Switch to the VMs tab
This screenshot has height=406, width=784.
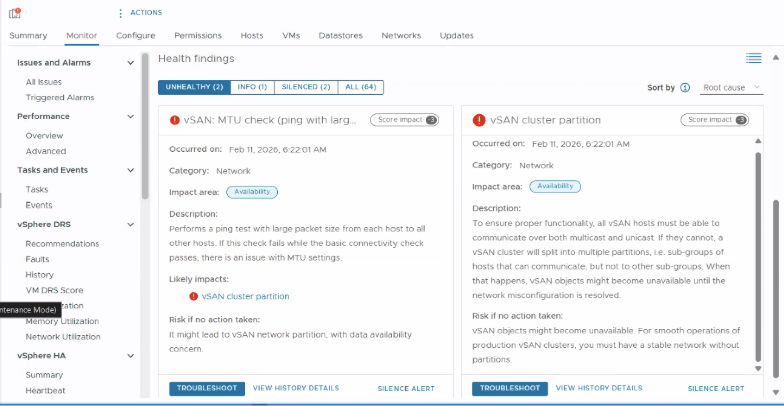tap(291, 36)
